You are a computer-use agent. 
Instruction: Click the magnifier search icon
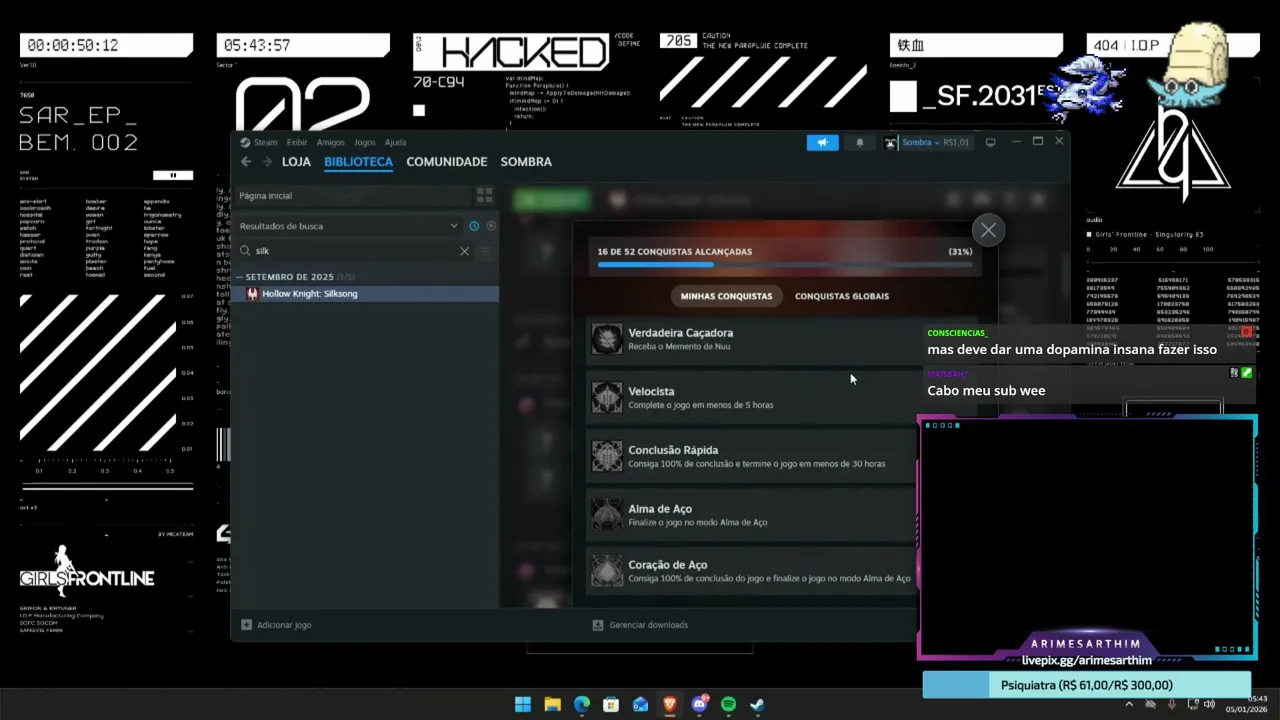[245, 251]
